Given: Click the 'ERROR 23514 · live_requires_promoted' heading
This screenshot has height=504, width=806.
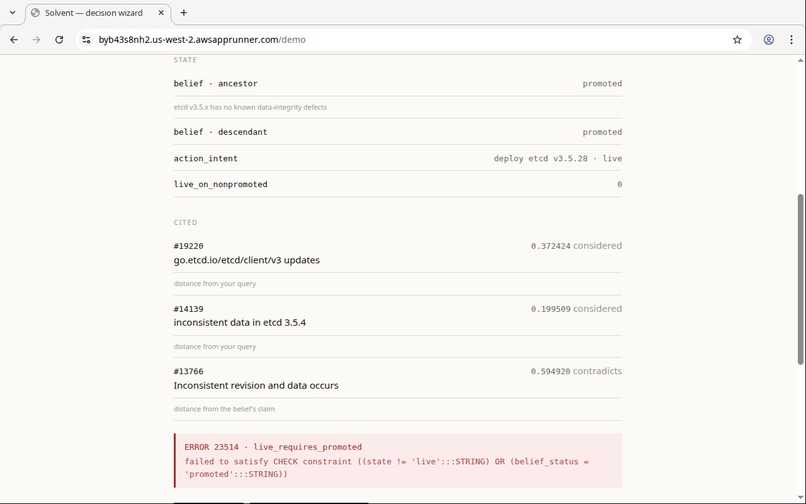Looking at the screenshot, I should tap(273, 447).
